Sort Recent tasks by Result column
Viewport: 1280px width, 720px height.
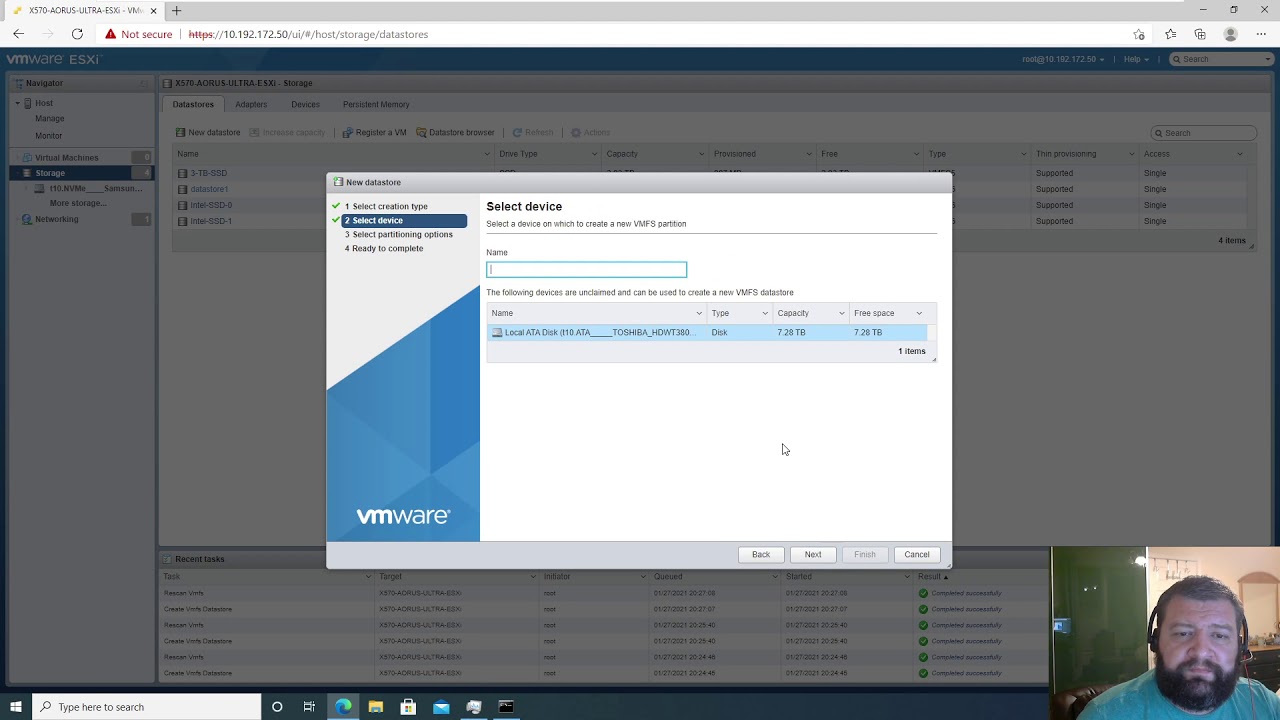click(929, 576)
